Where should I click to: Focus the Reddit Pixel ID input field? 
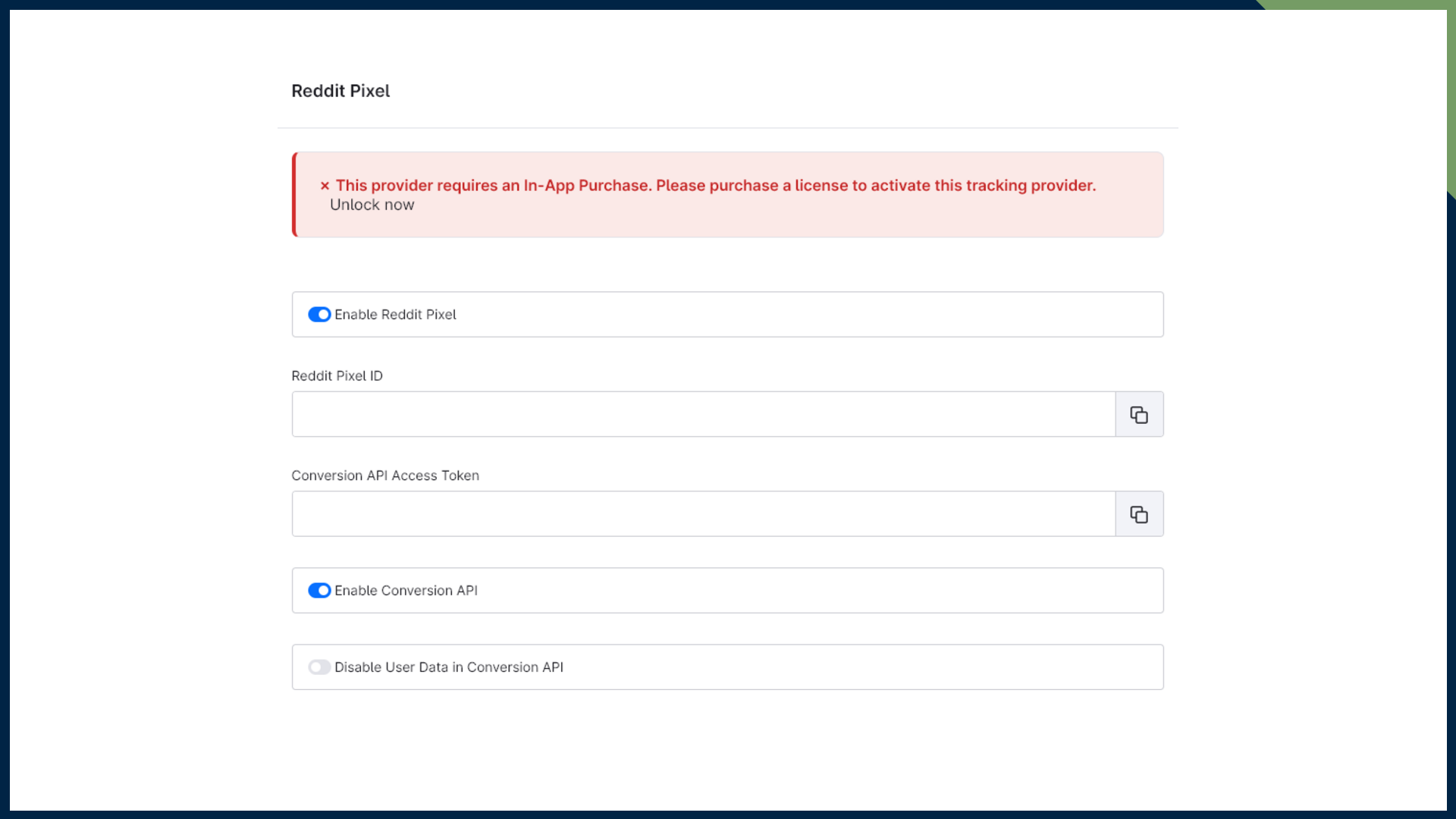703,415
